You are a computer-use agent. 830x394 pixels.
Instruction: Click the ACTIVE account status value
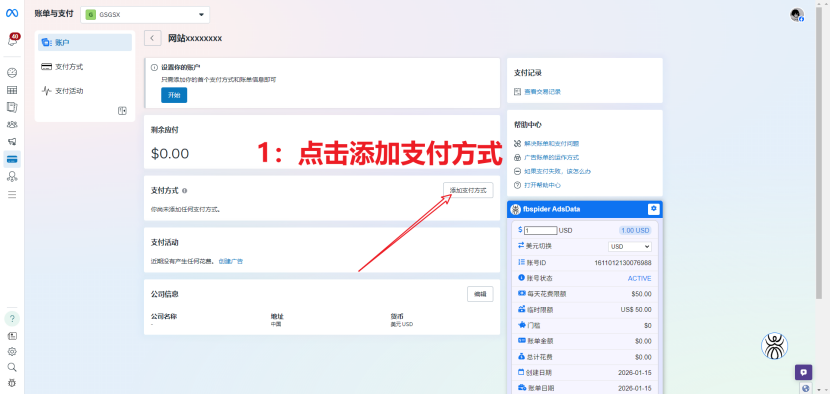(x=639, y=278)
